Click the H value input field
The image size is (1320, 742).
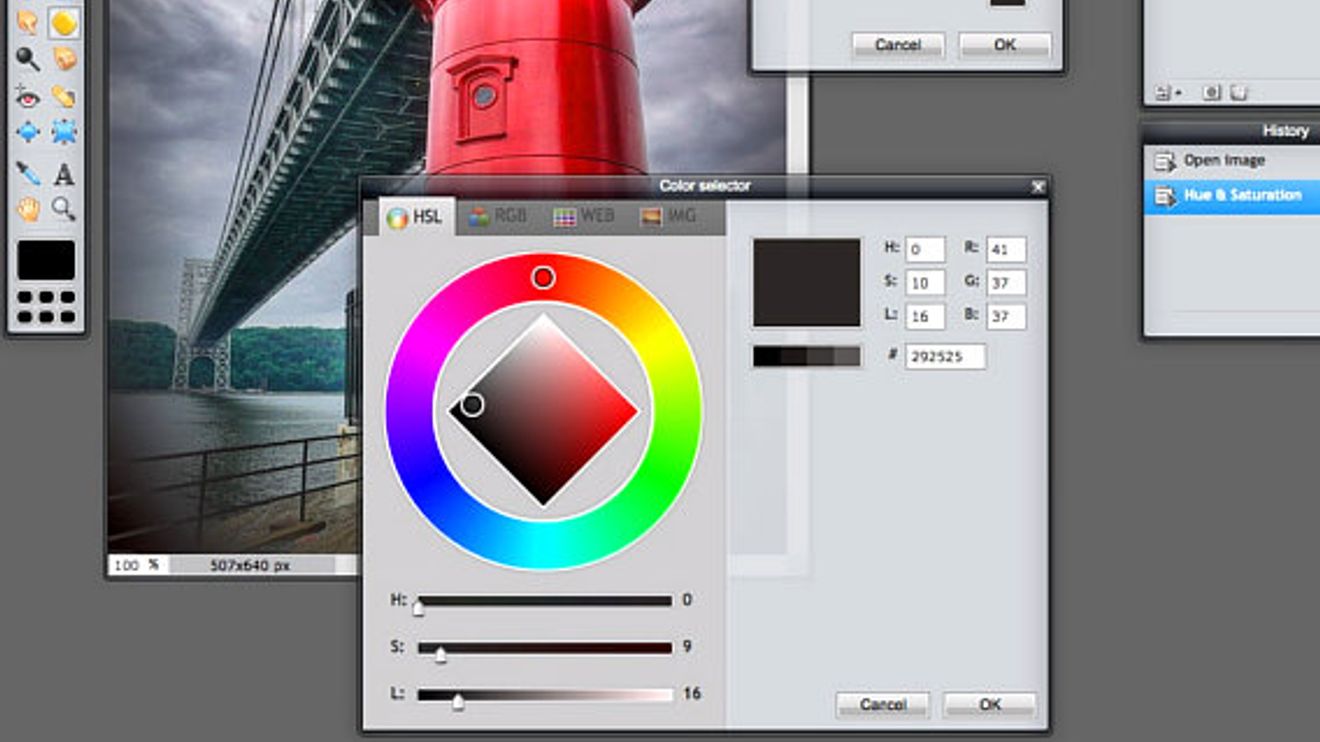(925, 249)
